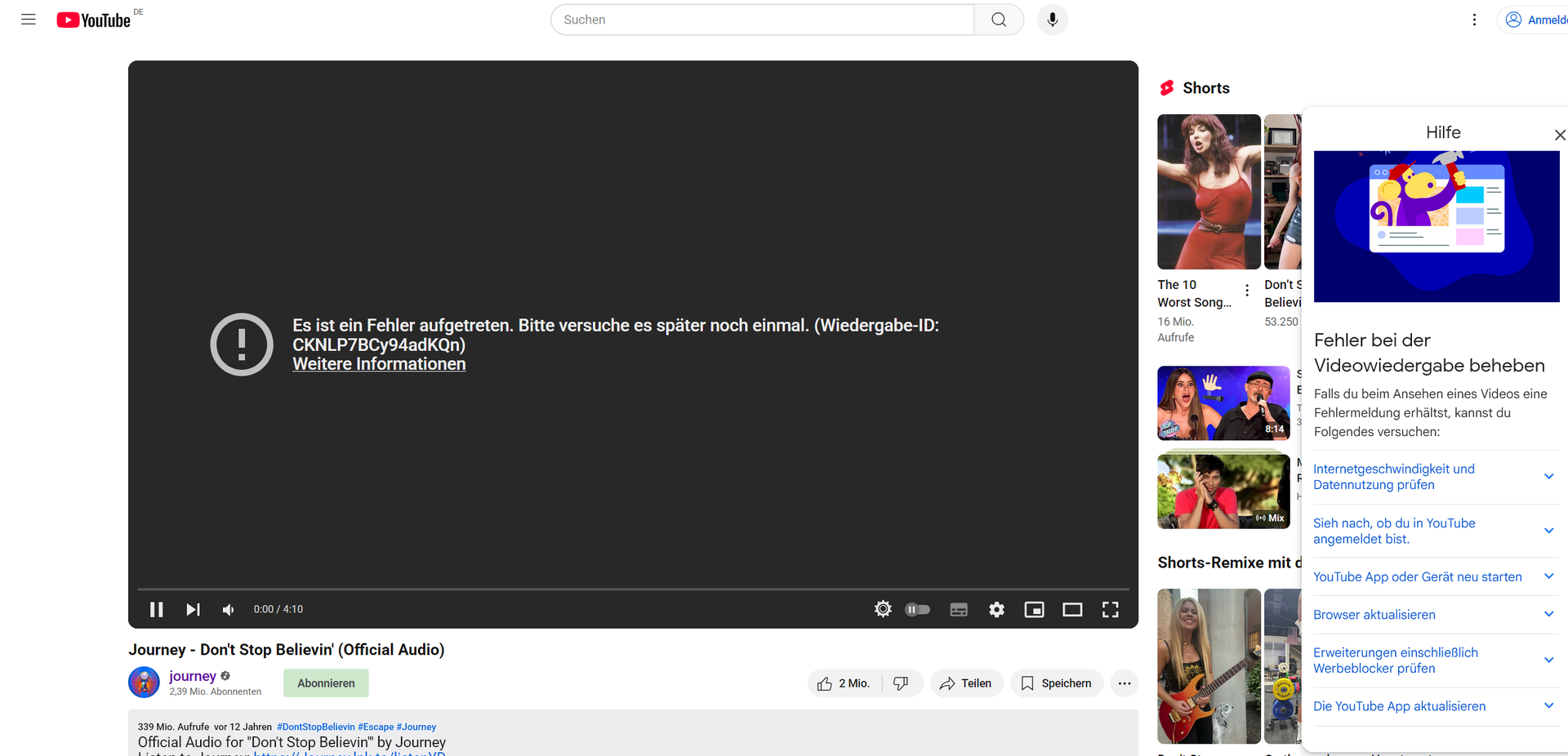Toggle subtitles in the player
This screenshot has height=756, width=1568.
959,609
